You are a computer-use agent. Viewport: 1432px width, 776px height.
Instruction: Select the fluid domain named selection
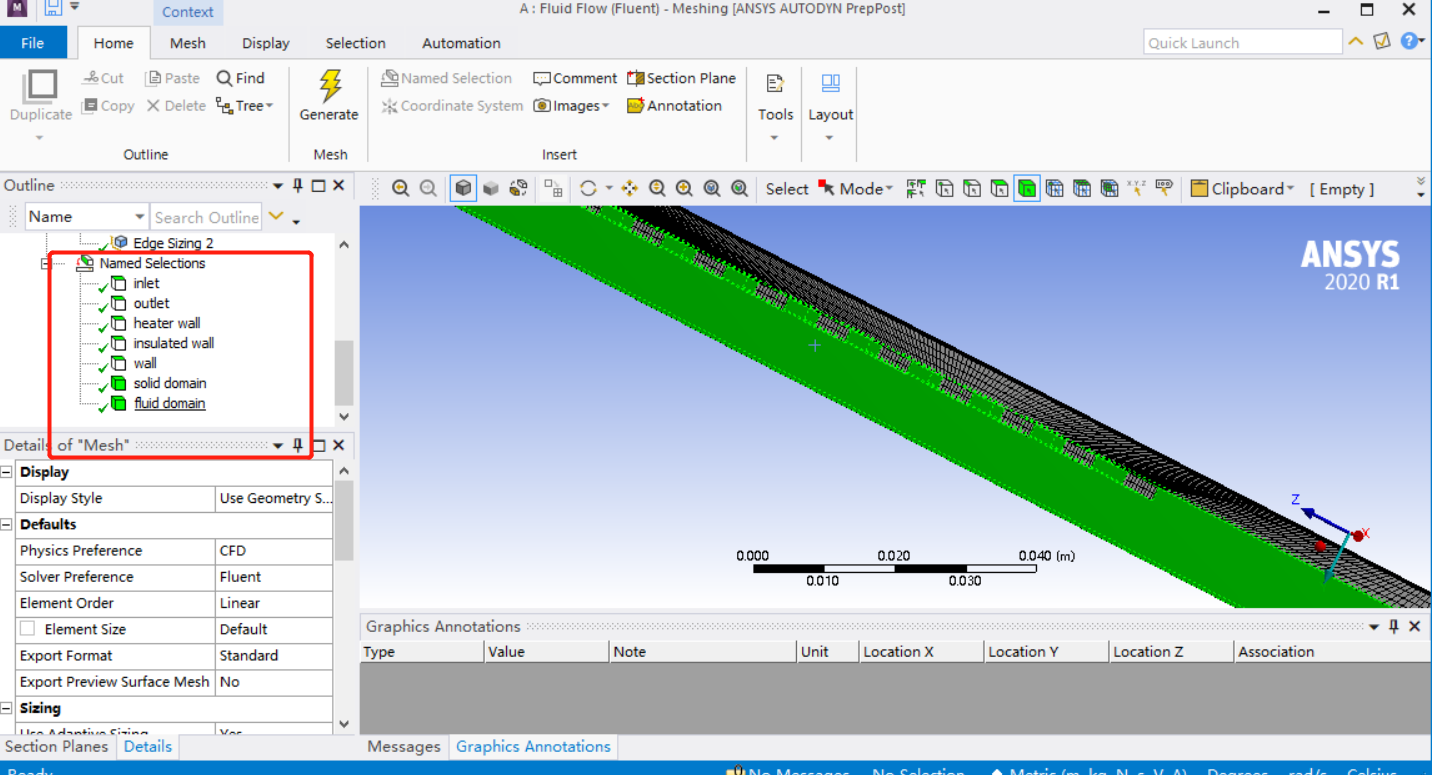click(x=169, y=403)
